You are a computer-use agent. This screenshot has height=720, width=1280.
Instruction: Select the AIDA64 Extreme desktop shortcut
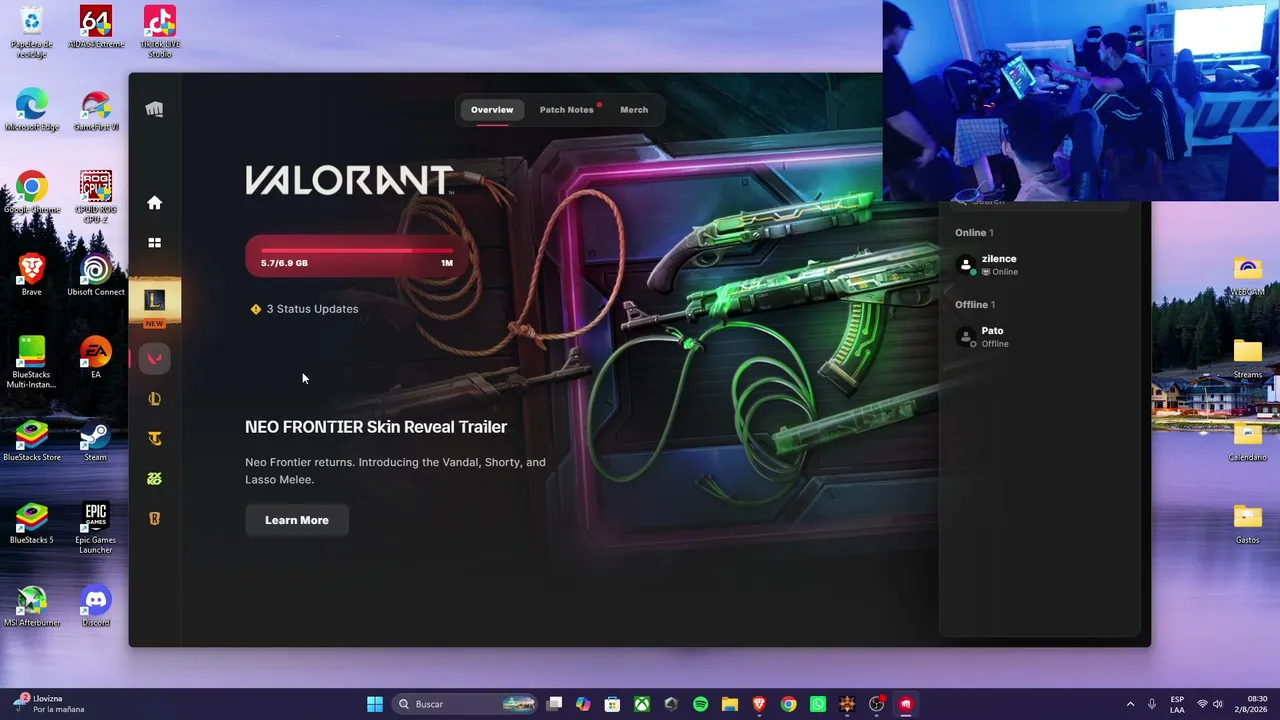[x=96, y=28]
